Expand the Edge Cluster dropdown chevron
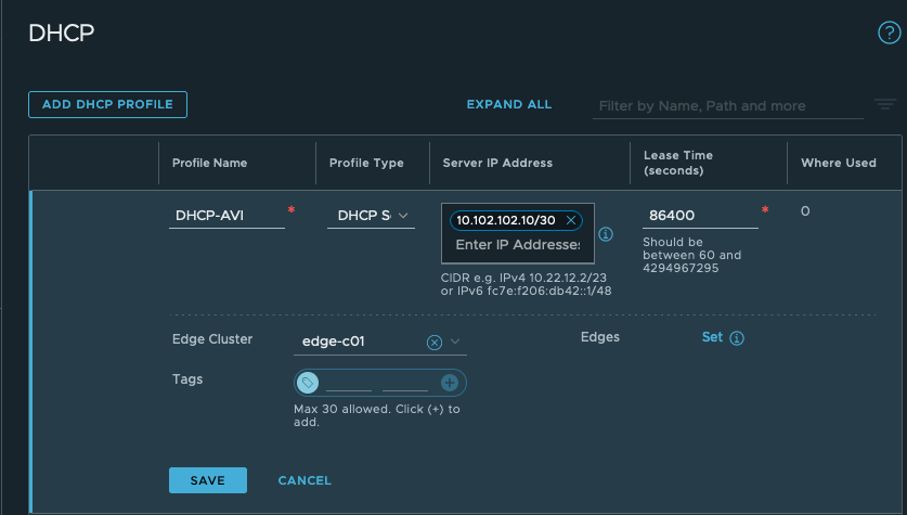Viewport: 908px width, 516px height. 455,342
